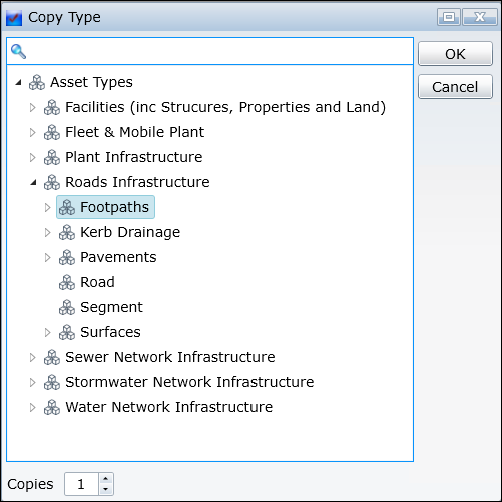Collapse the Roads Infrastructure node
502x502 pixels.
tap(33, 182)
